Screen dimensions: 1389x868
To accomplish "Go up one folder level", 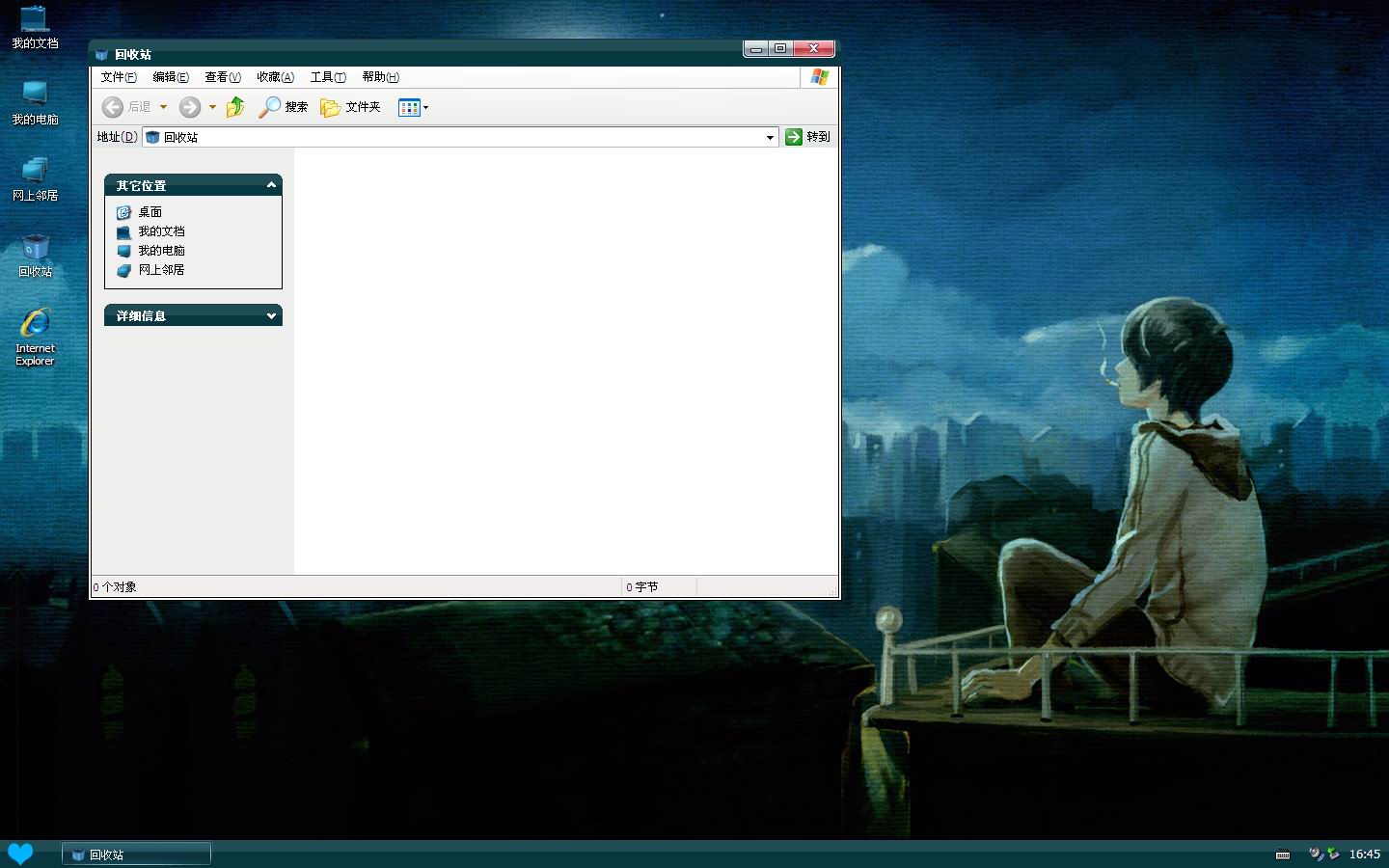I will click(x=235, y=107).
